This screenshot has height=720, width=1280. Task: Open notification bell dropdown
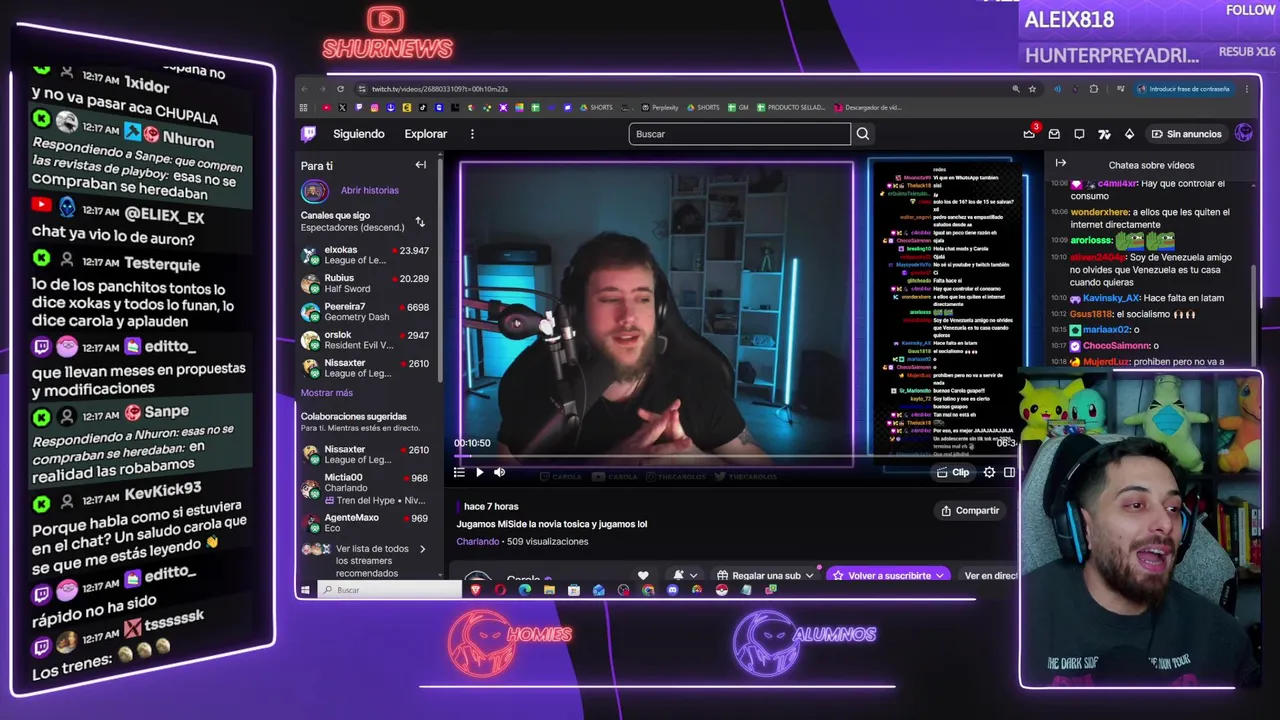click(x=684, y=575)
